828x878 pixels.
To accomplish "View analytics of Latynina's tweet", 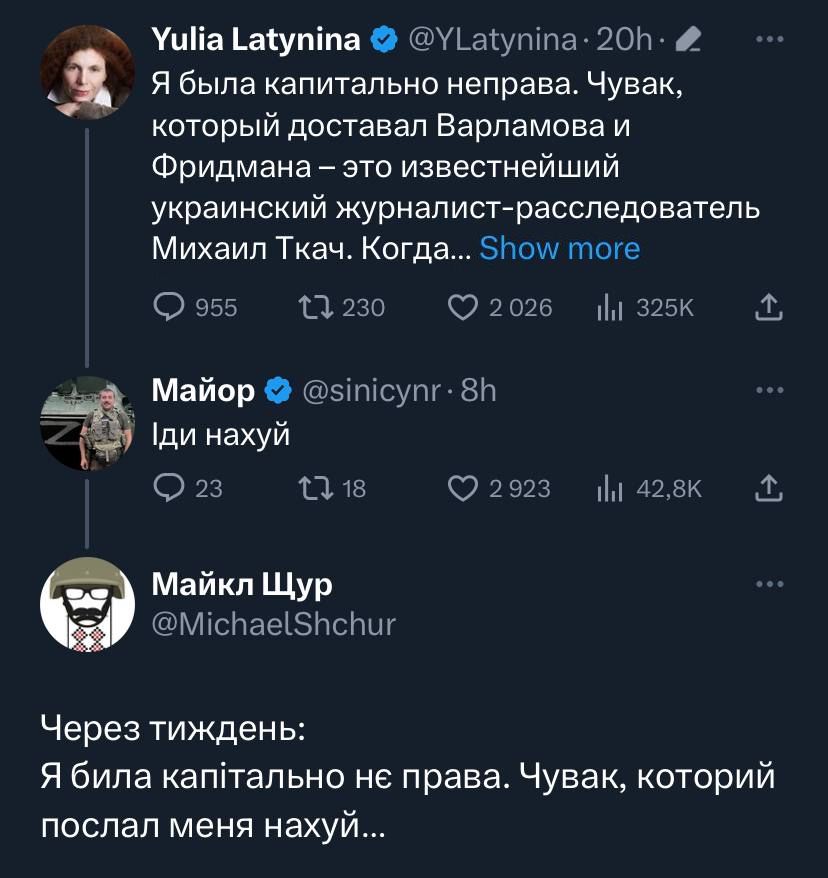I will tap(606, 308).
